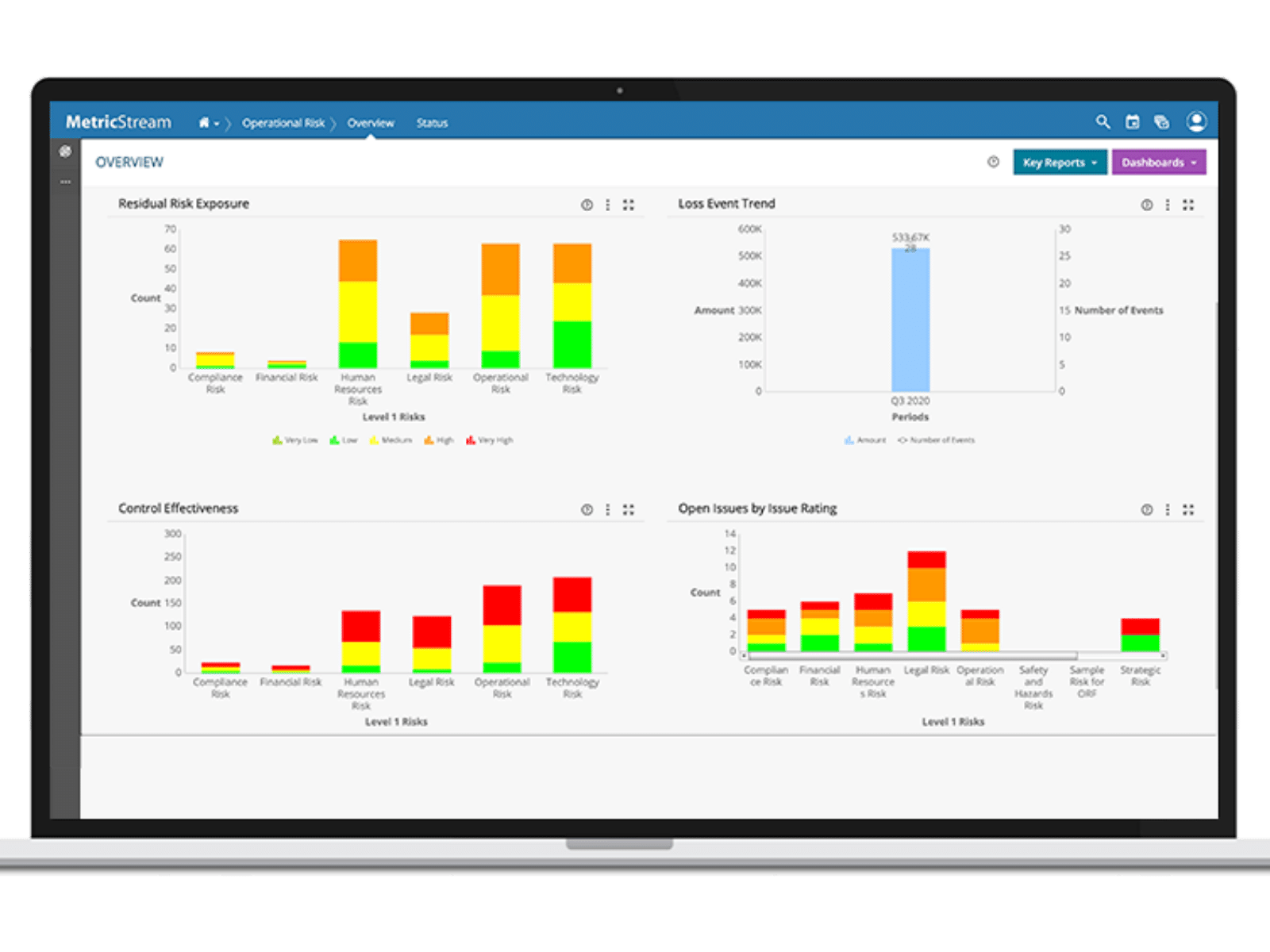Expand the sidebar ellipsis menu

(x=65, y=182)
